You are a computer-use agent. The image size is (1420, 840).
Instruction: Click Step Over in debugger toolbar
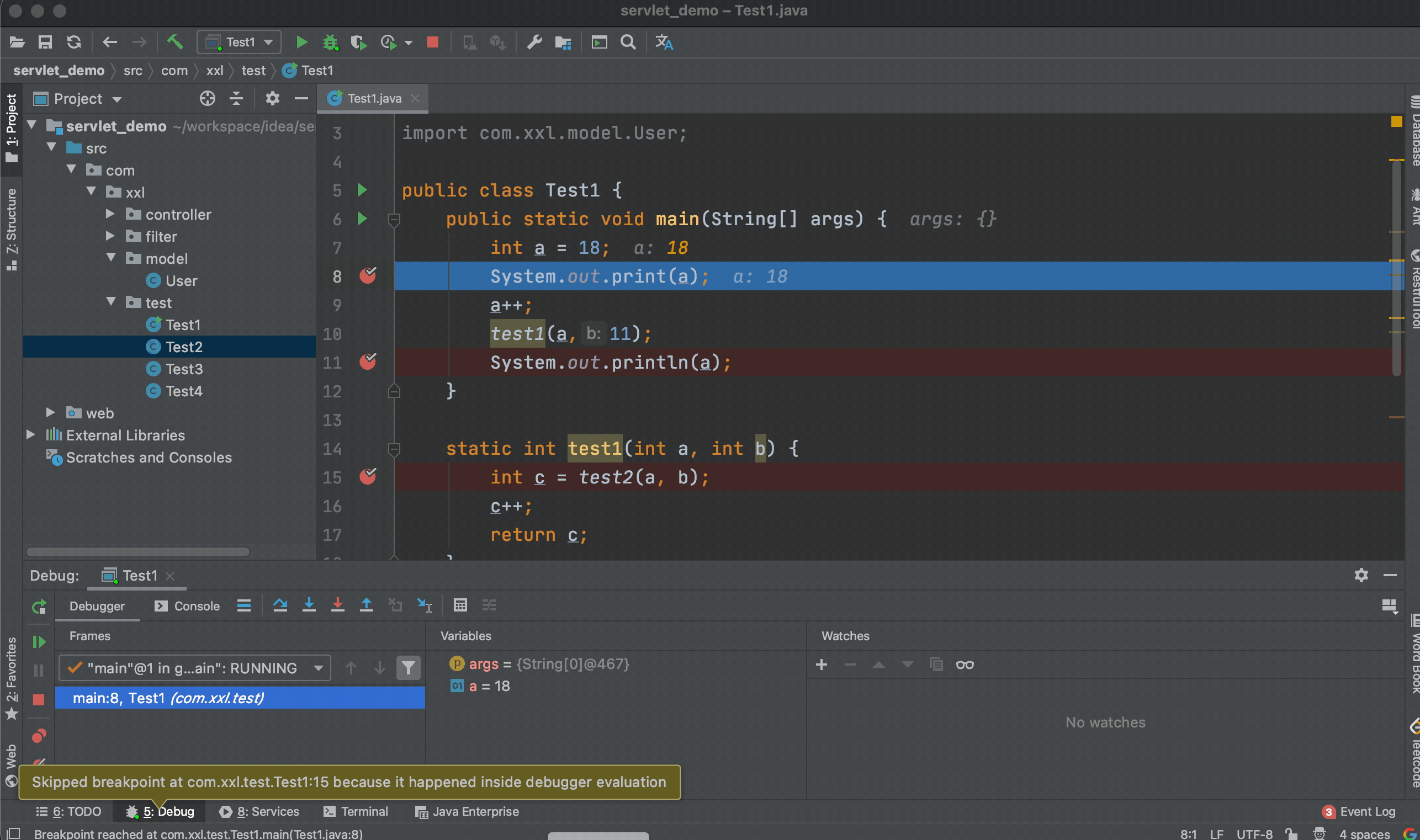280,605
